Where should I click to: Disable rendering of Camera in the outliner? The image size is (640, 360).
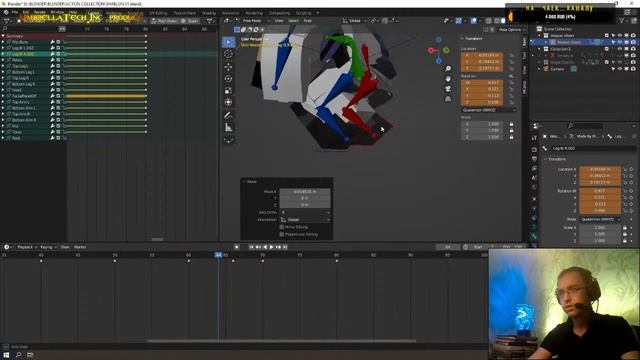coord(633,69)
